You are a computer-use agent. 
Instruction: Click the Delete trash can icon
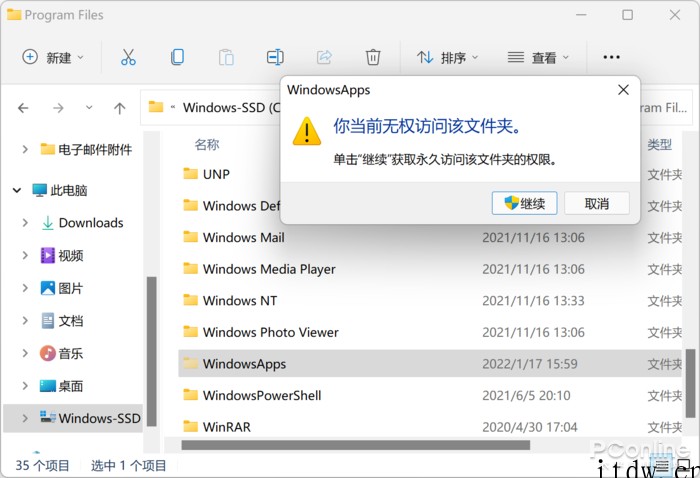[373, 57]
